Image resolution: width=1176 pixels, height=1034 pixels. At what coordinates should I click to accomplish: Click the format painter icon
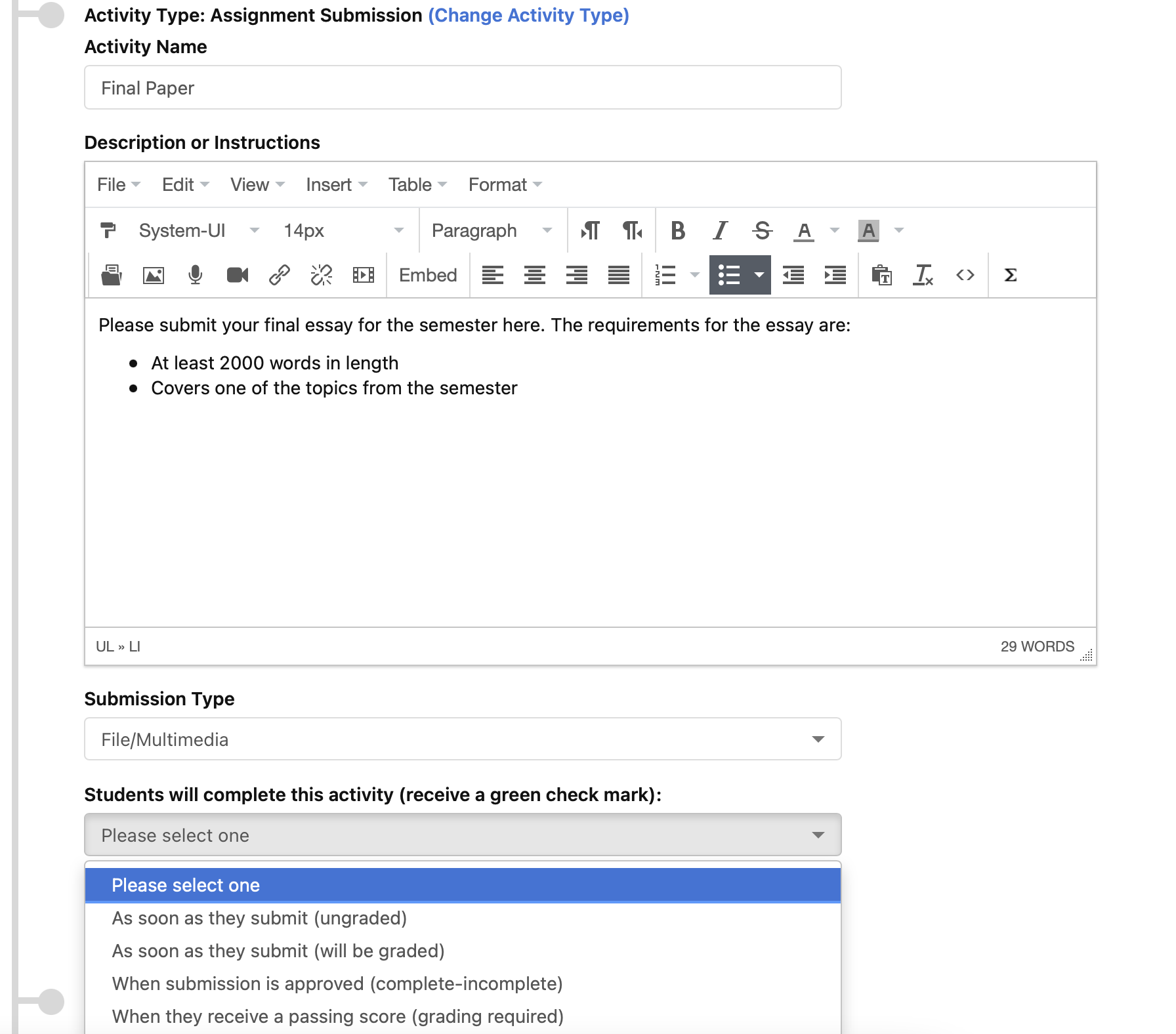[108, 230]
